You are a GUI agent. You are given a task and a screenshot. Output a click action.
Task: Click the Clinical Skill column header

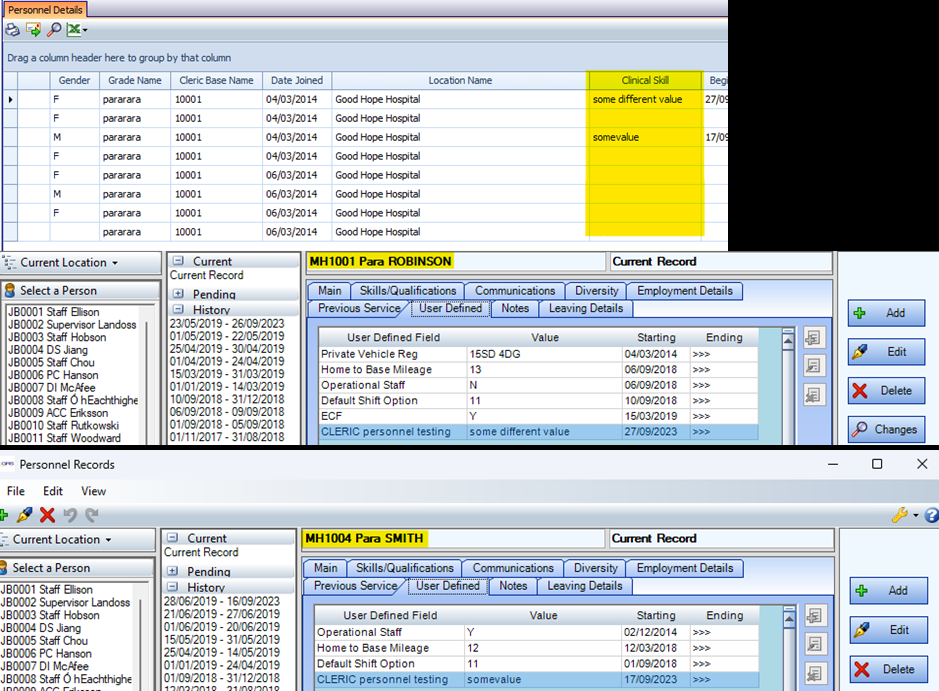645,80
